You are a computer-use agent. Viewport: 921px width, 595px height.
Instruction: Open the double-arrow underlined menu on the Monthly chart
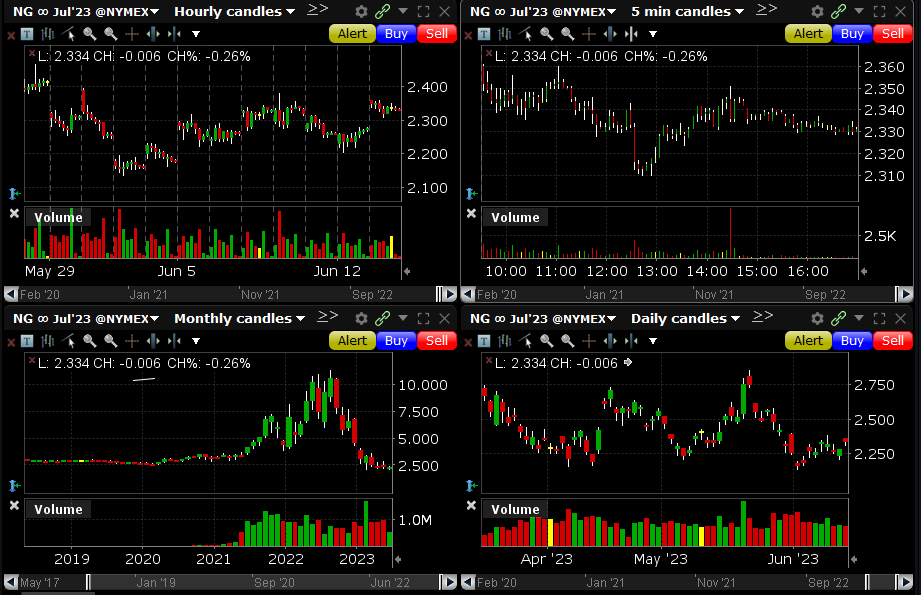click(x=327, y=317)
